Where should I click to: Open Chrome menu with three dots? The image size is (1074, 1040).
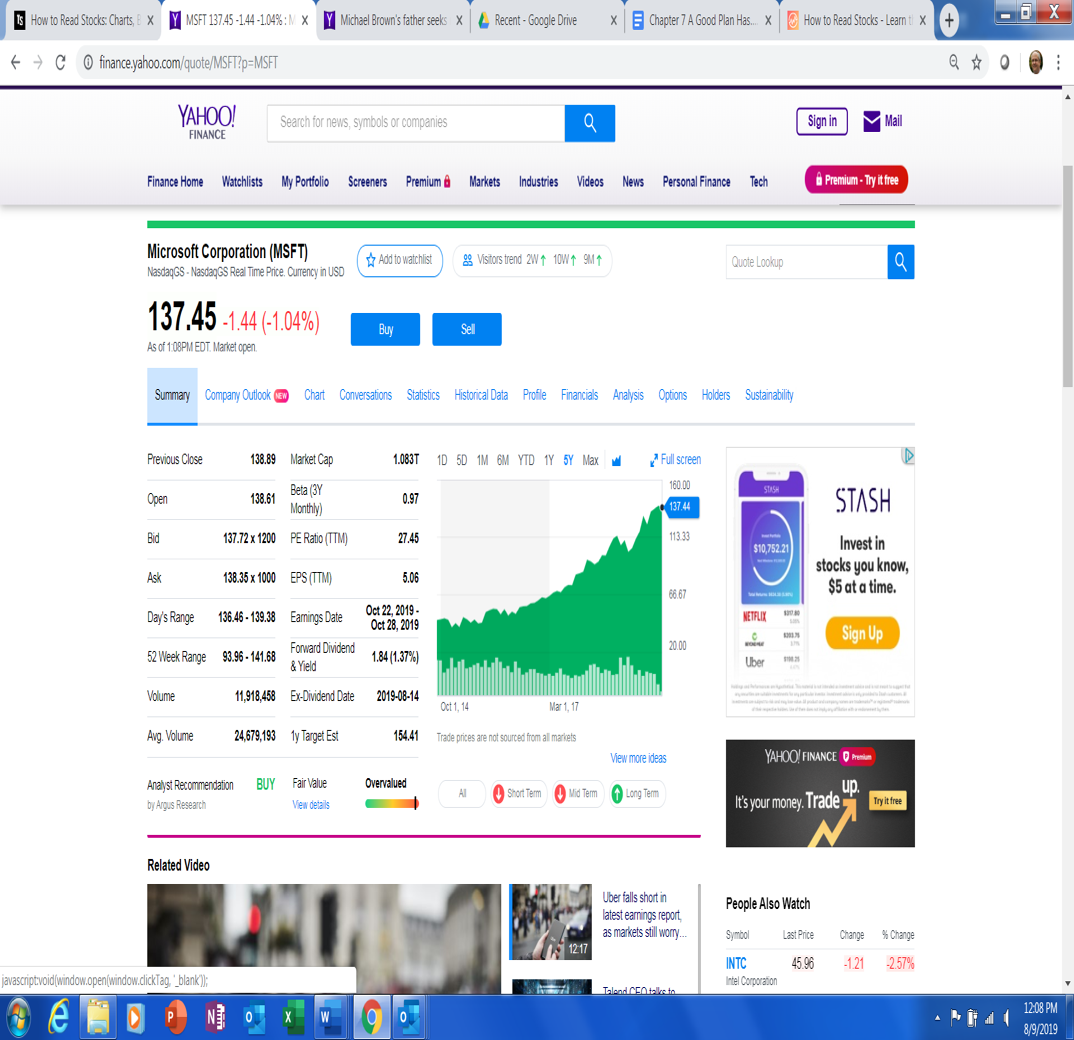point(1058,63)
